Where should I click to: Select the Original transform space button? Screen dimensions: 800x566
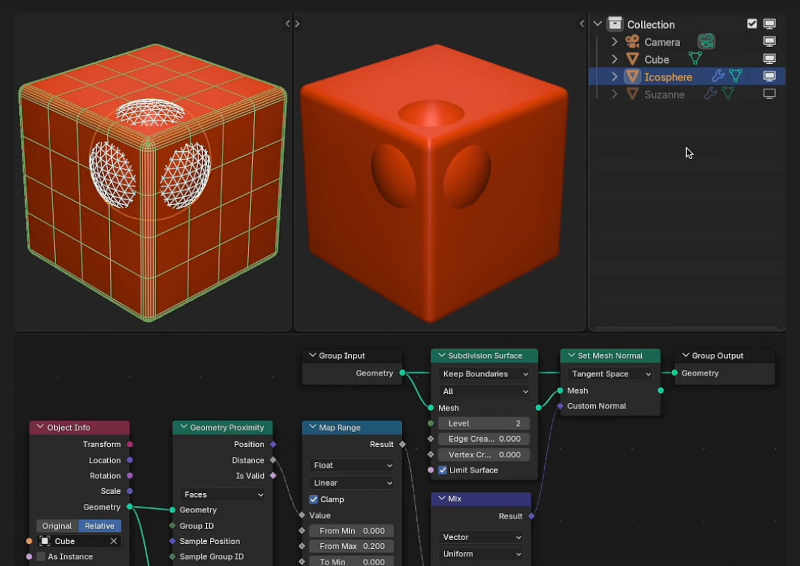point(57,526)
